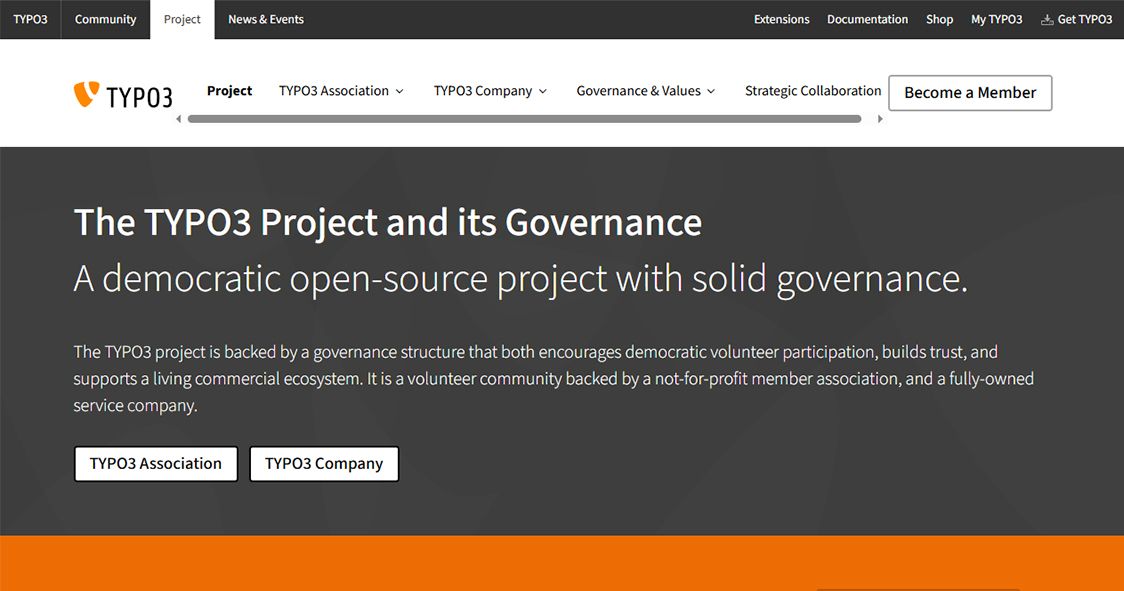
Task: Select the Project tab in the top bar
Action: [181, 19]
